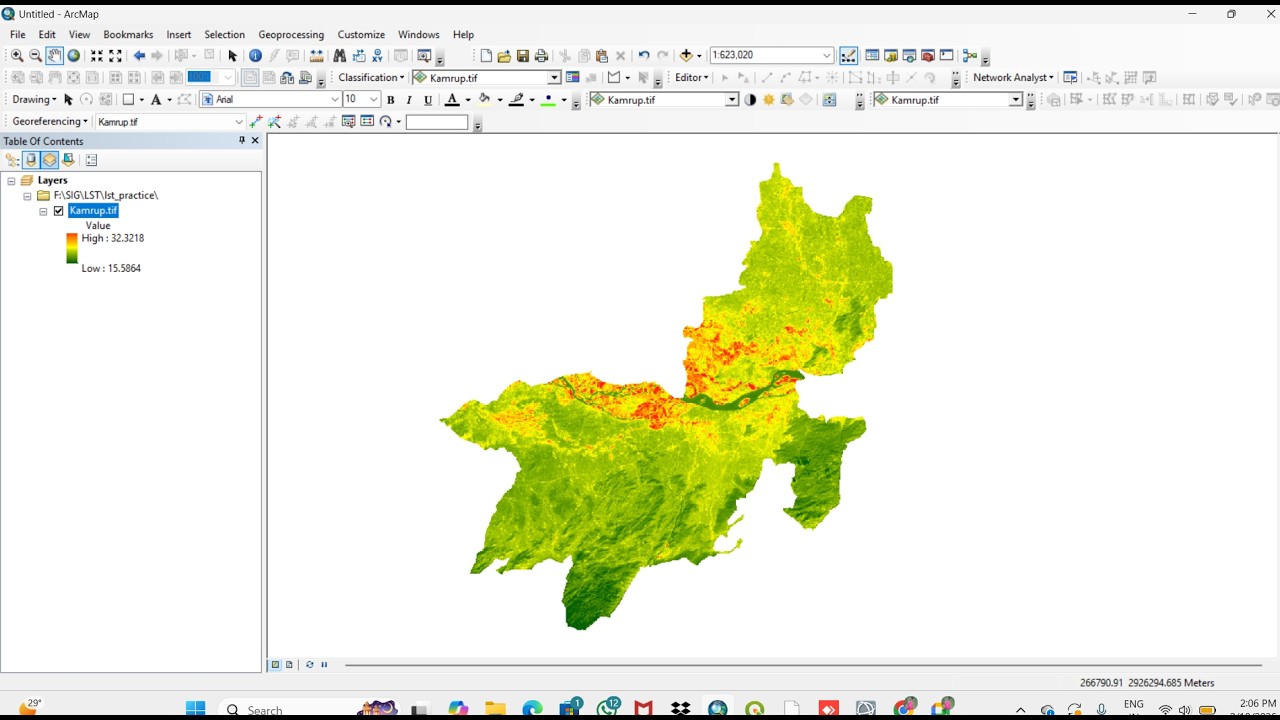
Task: Select the Zoom Out tool
Action: pos(35,56)
